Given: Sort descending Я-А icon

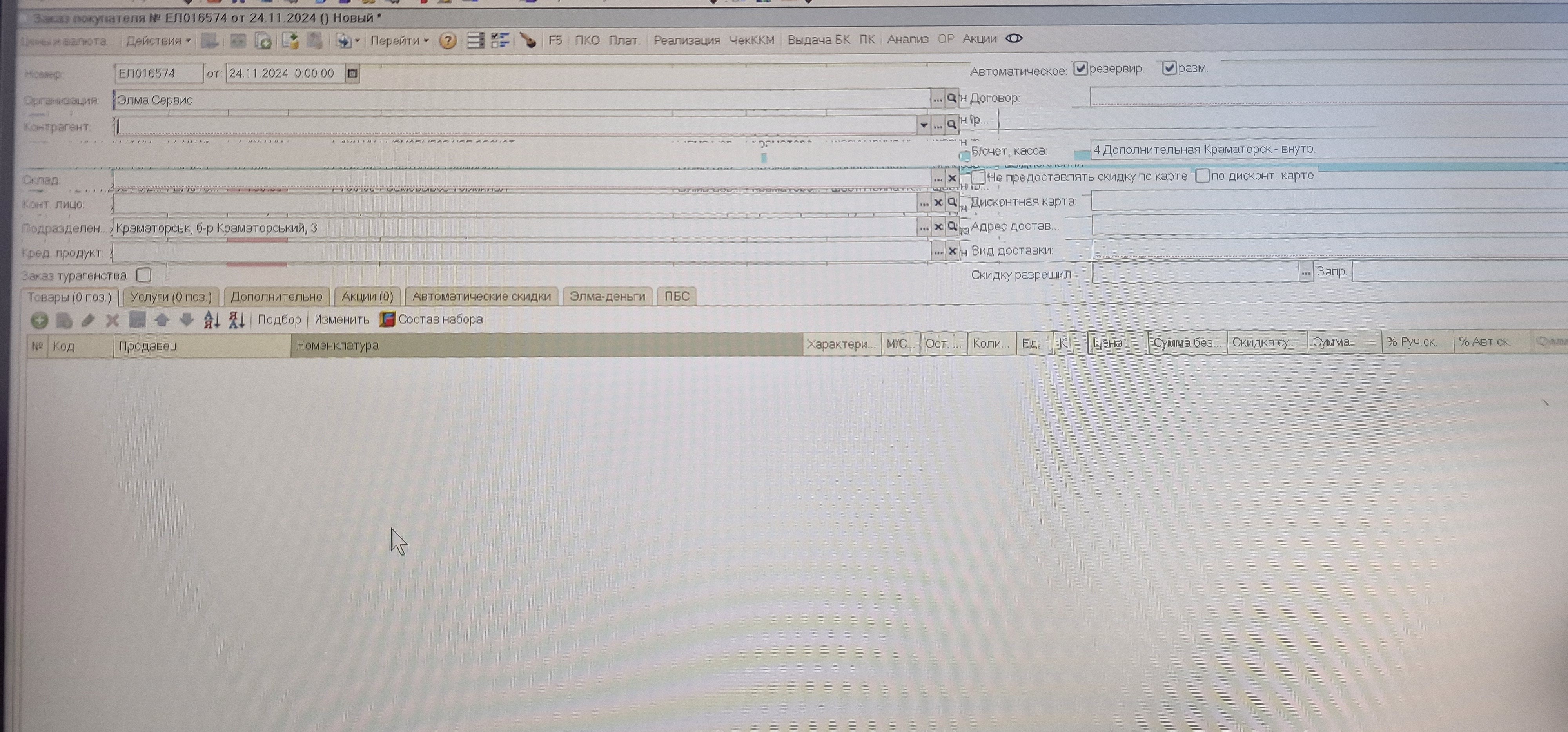Looking at the screenshot, I should 237,319.
